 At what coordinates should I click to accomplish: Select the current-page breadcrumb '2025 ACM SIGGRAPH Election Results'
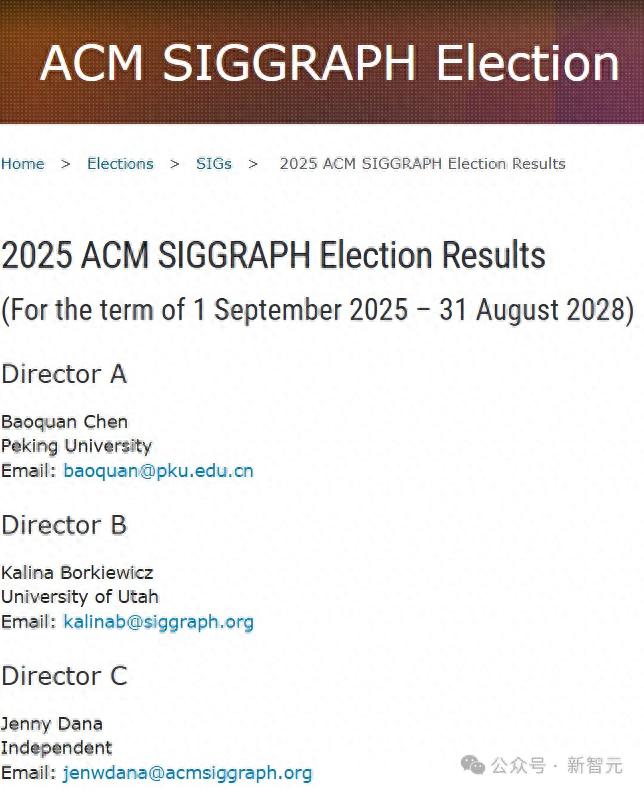coord(422,164)
